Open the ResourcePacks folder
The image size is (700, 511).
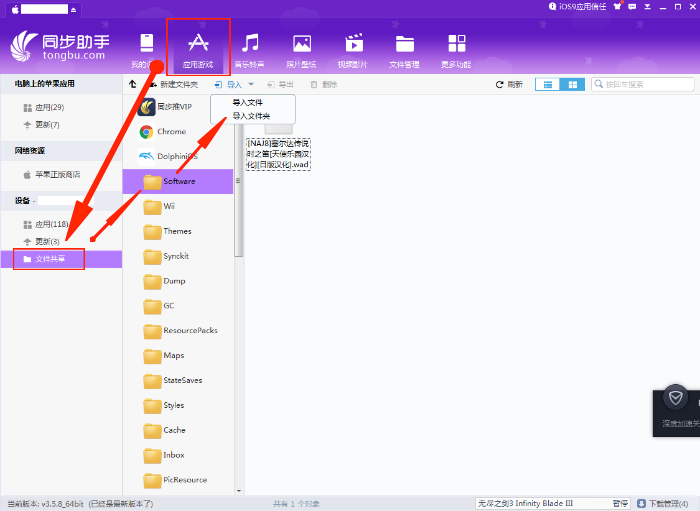point(178,331)
